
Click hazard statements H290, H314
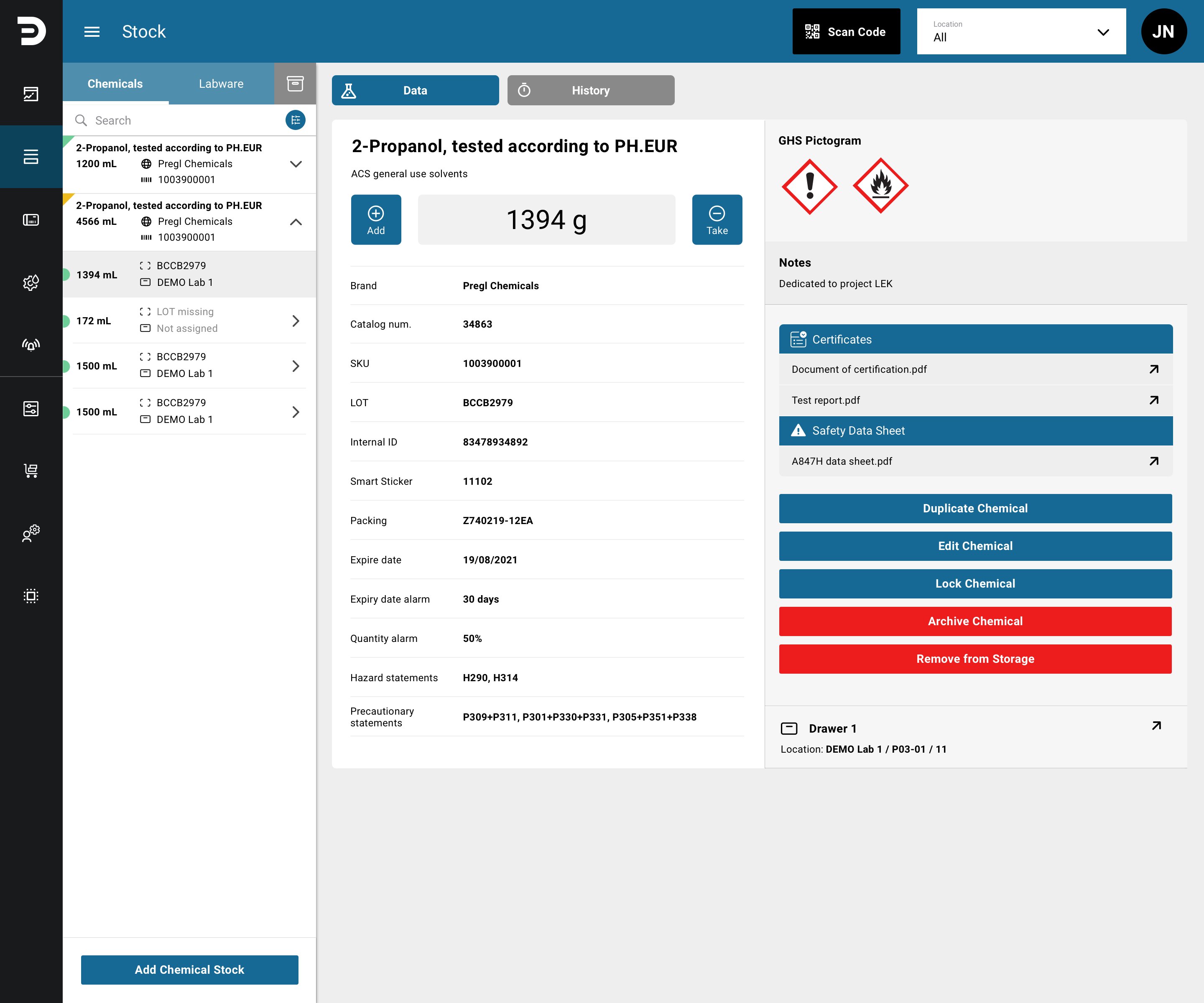click(490, 677)
